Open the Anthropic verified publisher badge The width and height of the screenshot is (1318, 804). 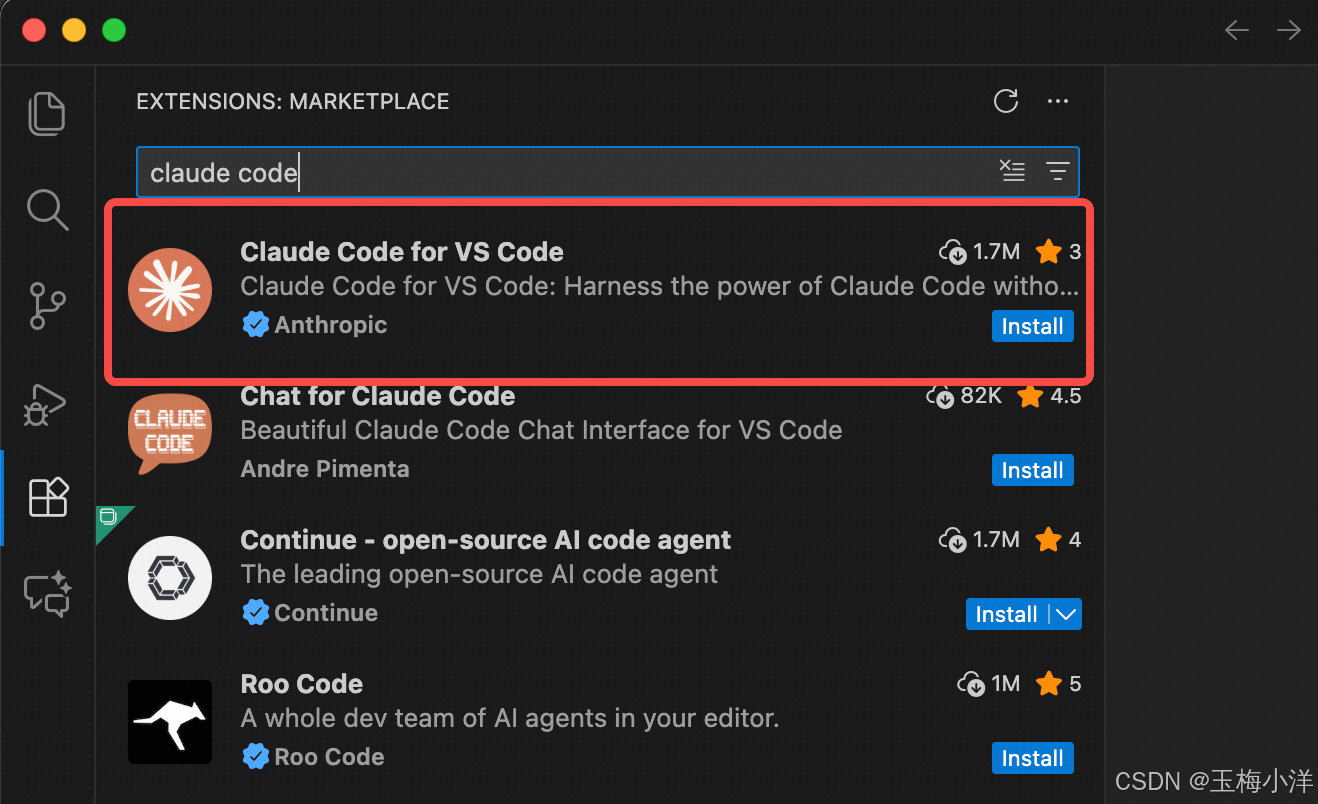pyautogui.click(x=257, y=324)
